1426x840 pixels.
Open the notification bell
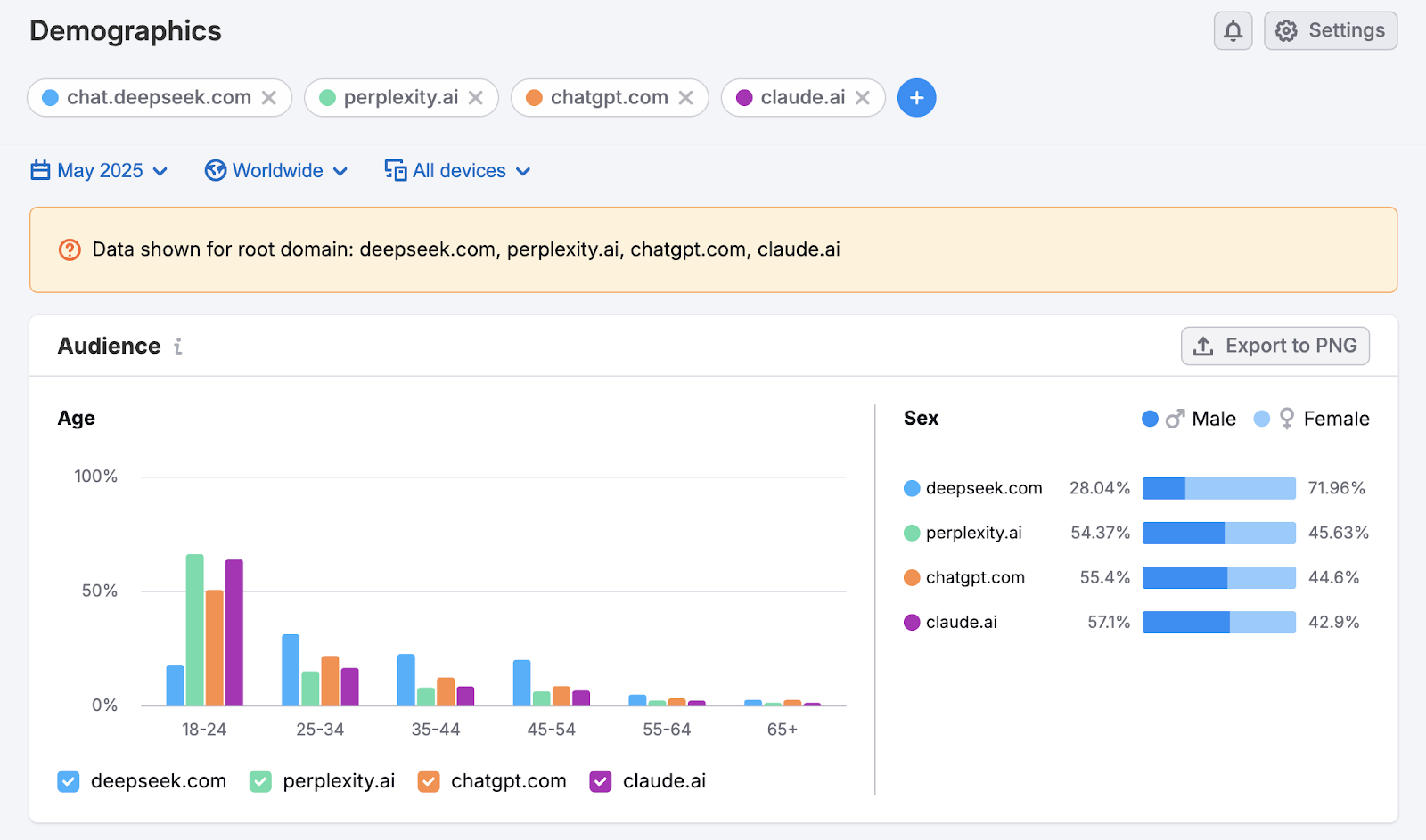point(1233,30)
